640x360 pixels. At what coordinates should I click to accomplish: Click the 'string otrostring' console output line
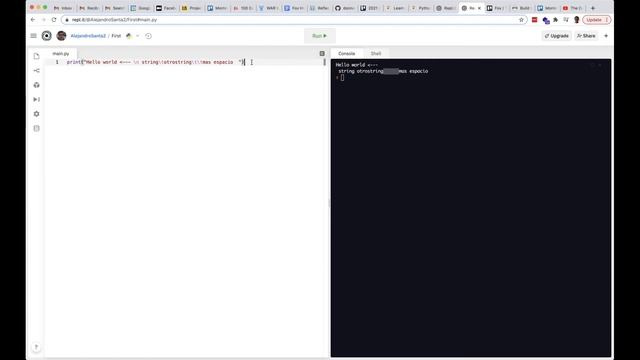(x=383, y=71)
